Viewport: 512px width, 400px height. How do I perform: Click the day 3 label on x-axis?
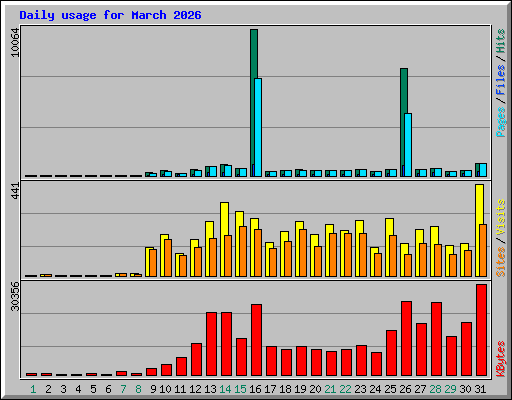pyautogui.click(x=63, y=389)
